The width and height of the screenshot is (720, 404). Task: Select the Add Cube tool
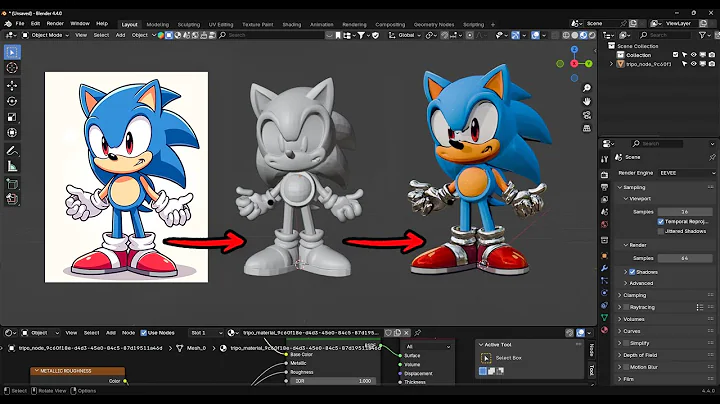[x=12, y=184]
